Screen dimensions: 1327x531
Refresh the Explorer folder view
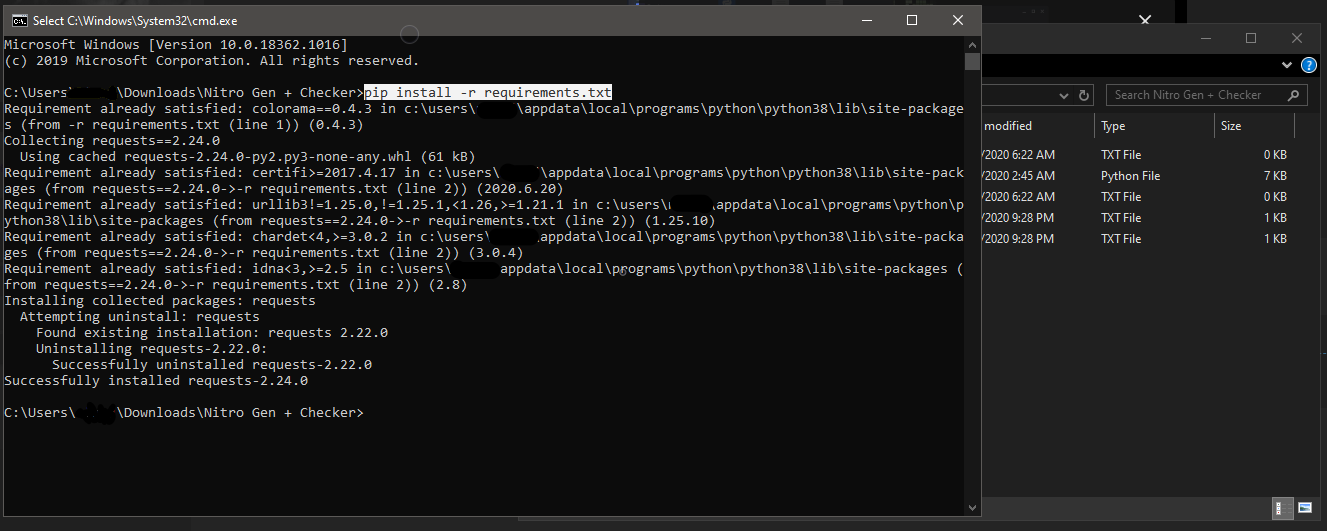point(1085,96)
